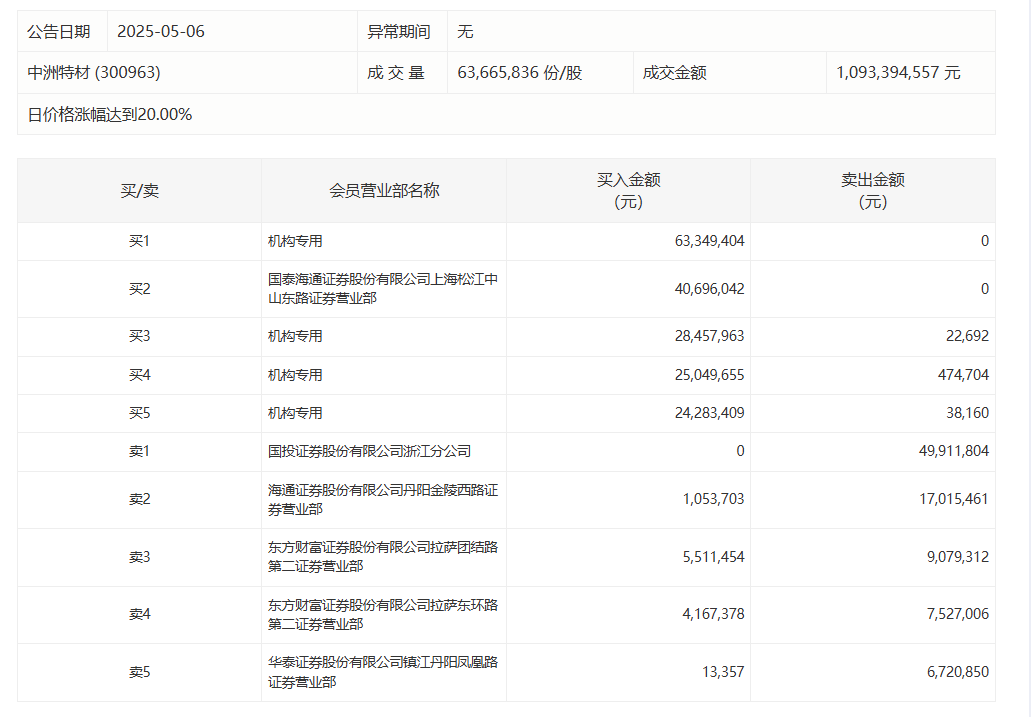Open 华泰证券 镇江丹阳凤凰路 branch name
Image resolution: width=1031 pixels, height=717 pixels.
click(382, 671)
